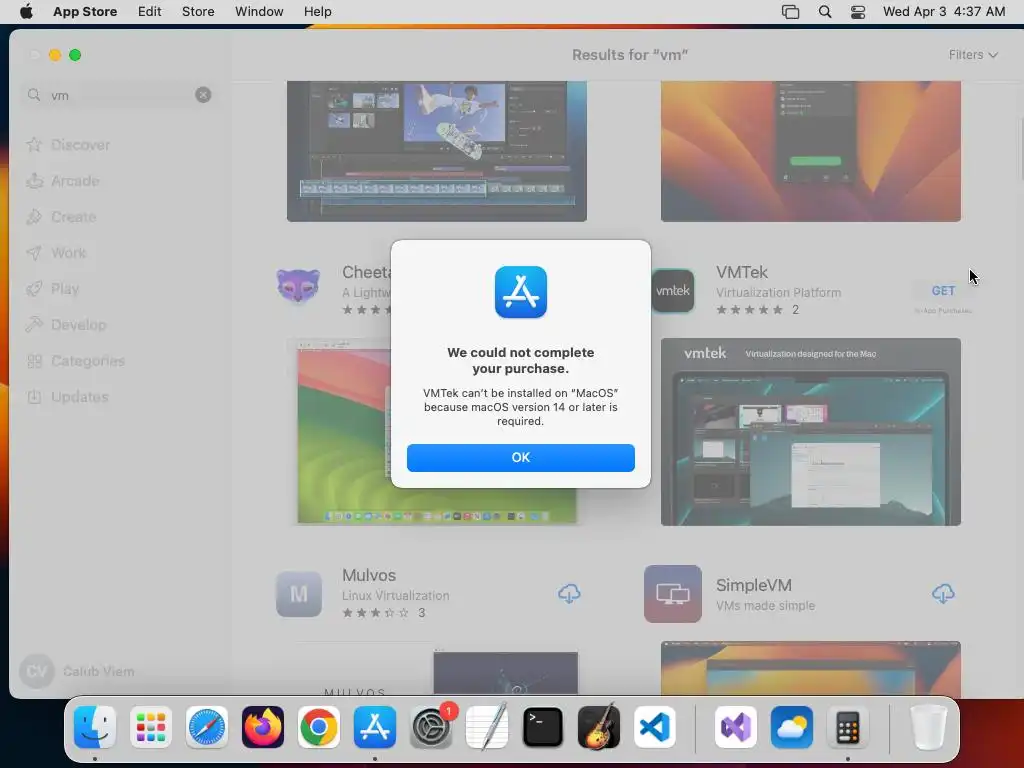The width and height of the screenshot is (1024, 768).
Task: Open Terminal from the Dock
Action: click(543, 727)
